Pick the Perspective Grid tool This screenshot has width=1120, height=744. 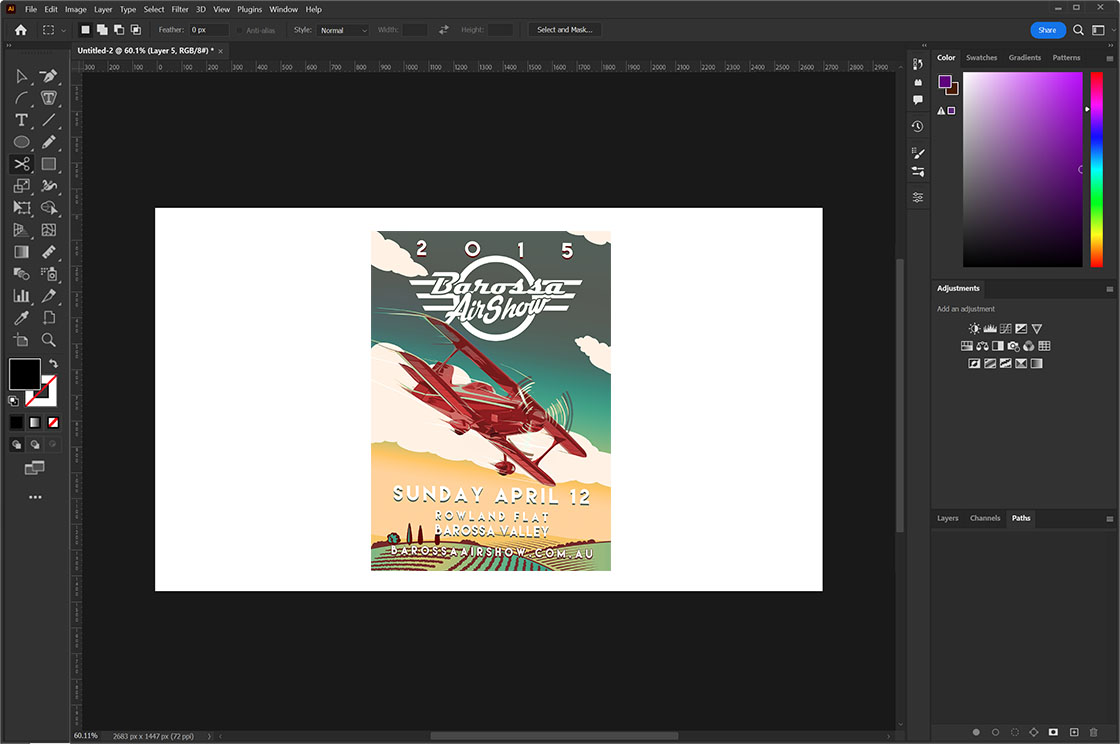point(21,230)
